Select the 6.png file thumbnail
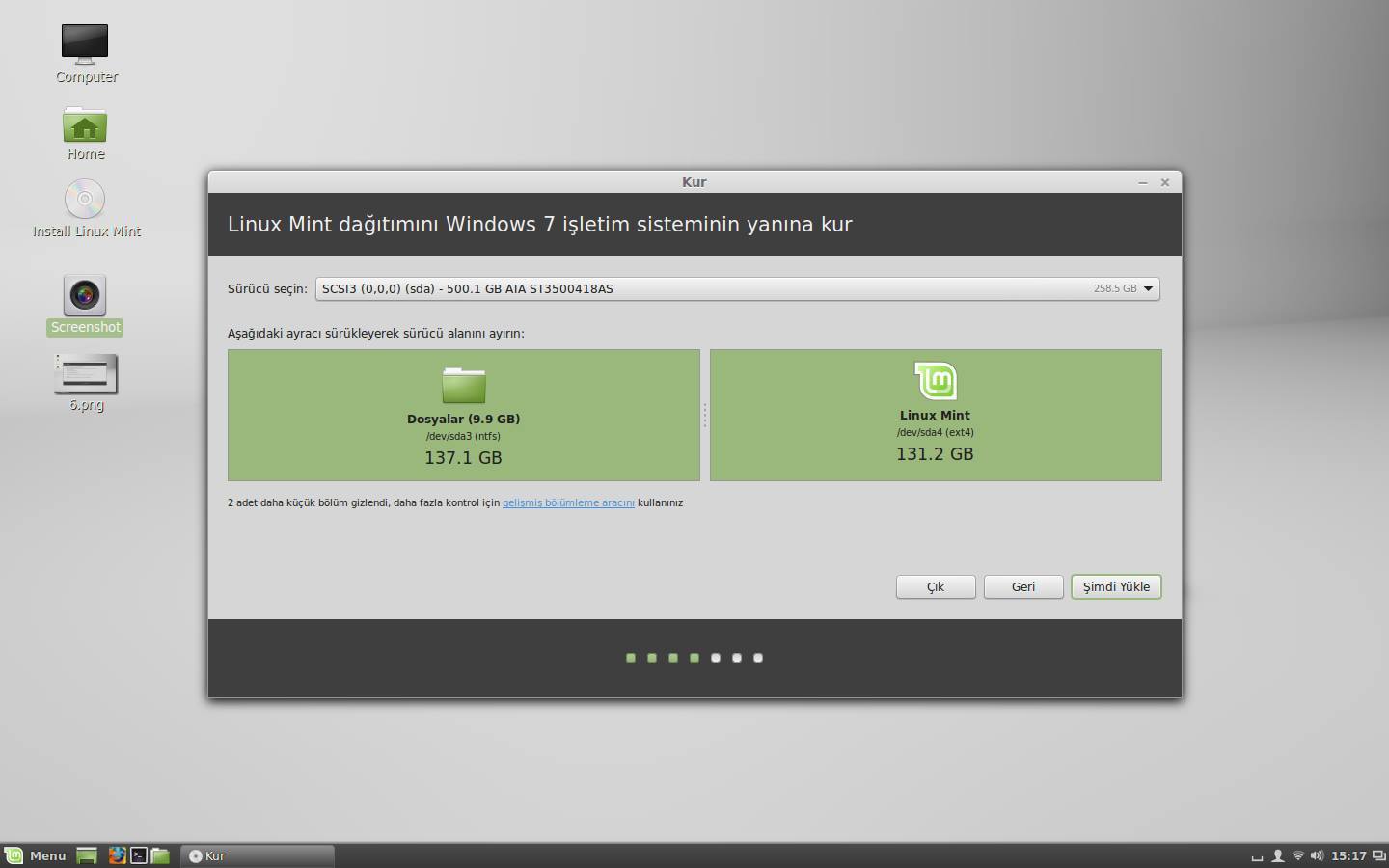This screenshot has width=1389, height=868. [x=86, y=374]
